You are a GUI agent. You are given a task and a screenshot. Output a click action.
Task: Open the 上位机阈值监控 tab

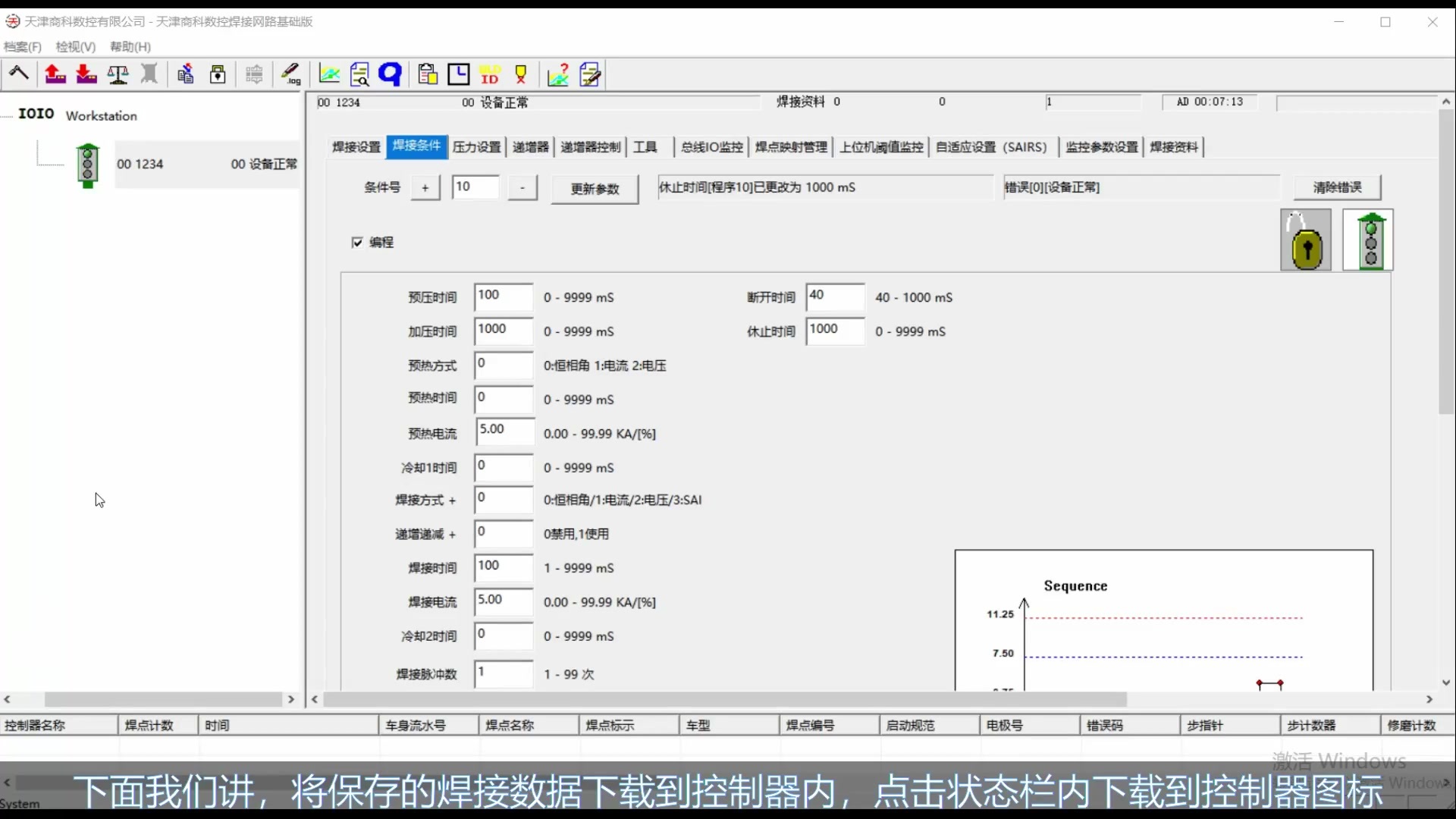882,147
